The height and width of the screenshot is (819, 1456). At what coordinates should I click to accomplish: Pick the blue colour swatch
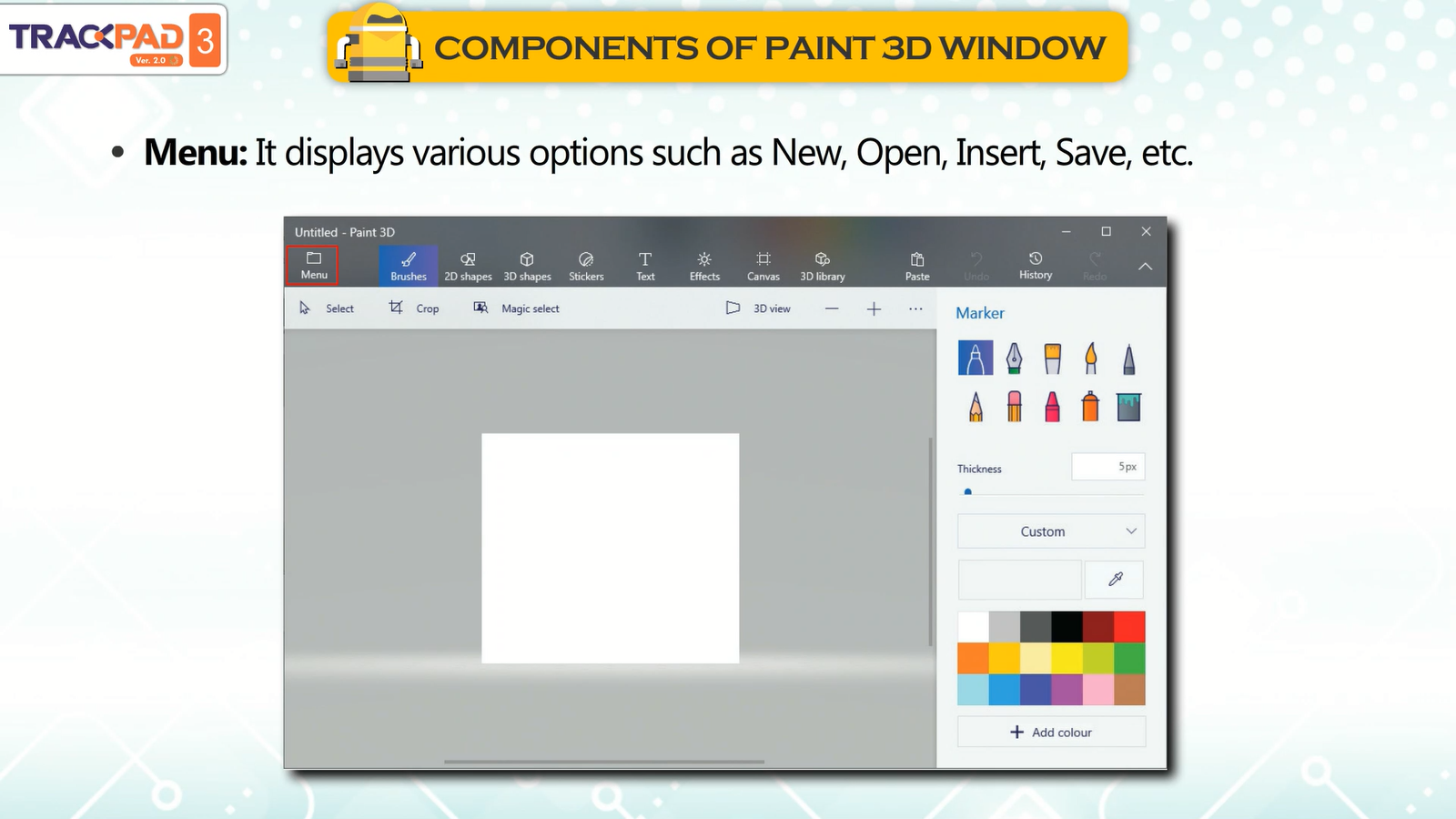1005,690
